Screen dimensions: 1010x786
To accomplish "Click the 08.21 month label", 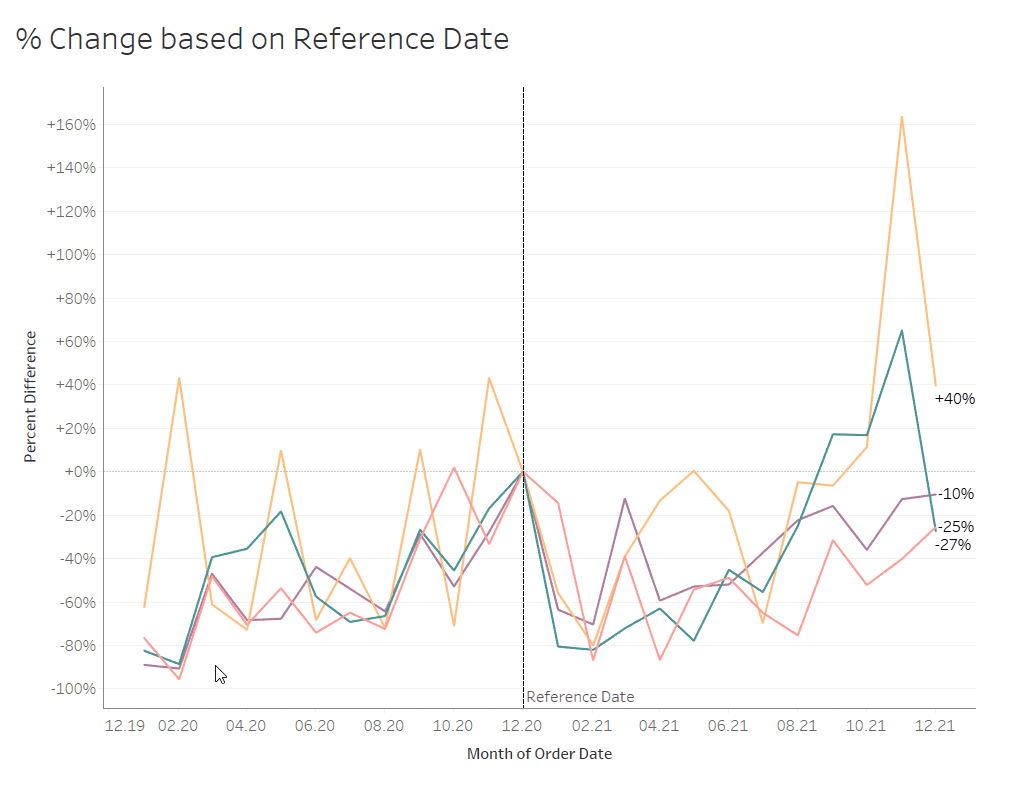I will tap(797, 726).
